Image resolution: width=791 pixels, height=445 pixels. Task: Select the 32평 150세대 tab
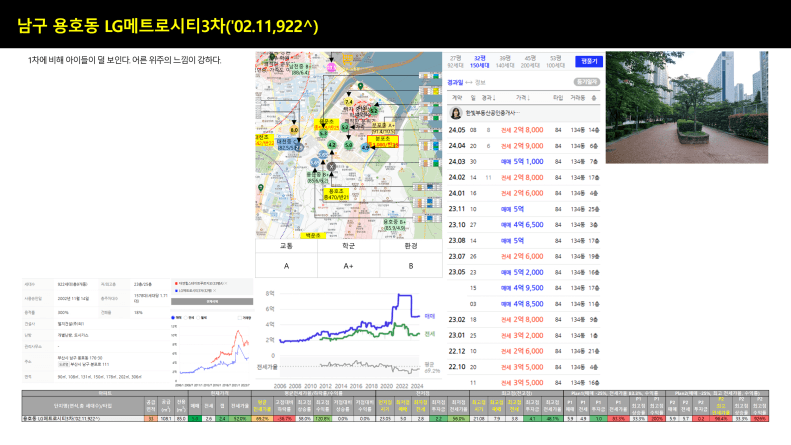pos(479,62)
